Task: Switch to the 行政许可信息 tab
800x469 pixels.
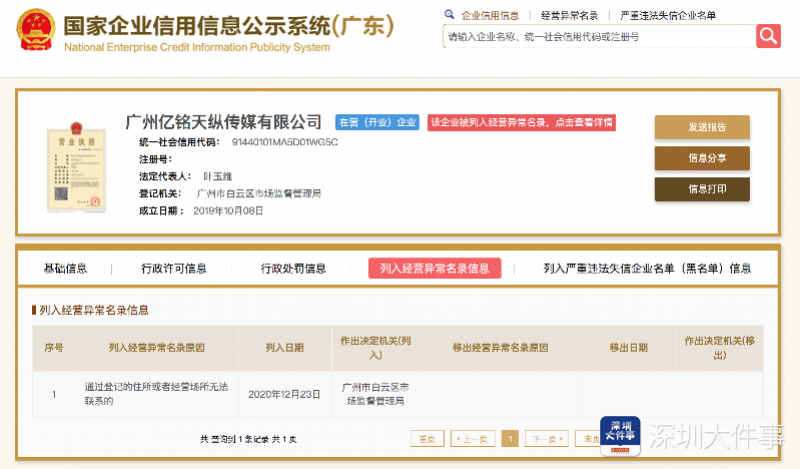Action: pos(173,268)
